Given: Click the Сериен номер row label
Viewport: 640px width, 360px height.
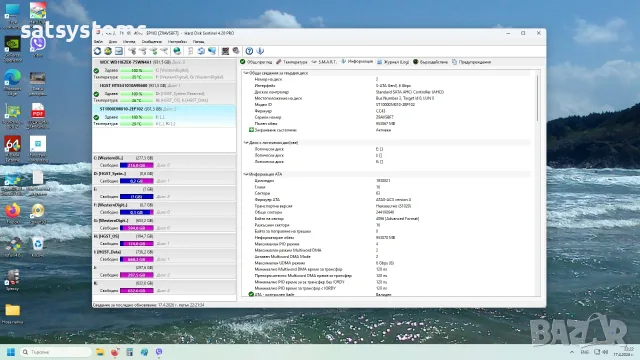Looking at the screenshot, I should point(268,117).
